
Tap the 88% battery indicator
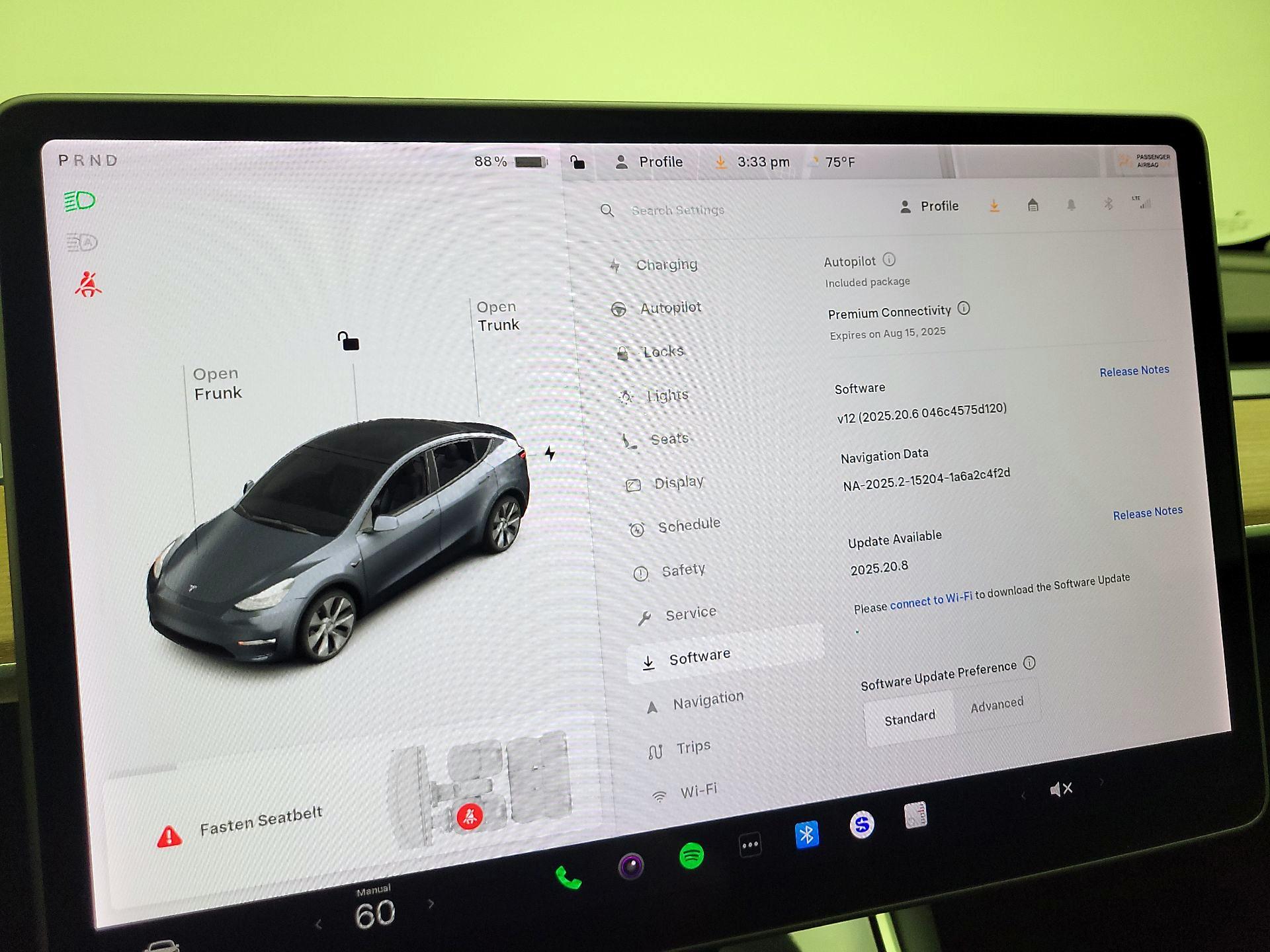click(510, 162)
